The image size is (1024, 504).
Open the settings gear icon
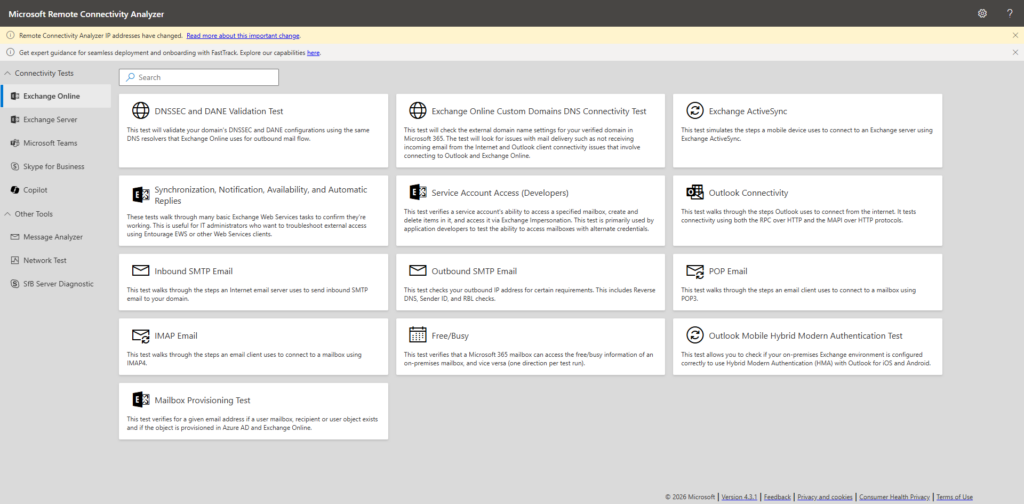[982, 13]
